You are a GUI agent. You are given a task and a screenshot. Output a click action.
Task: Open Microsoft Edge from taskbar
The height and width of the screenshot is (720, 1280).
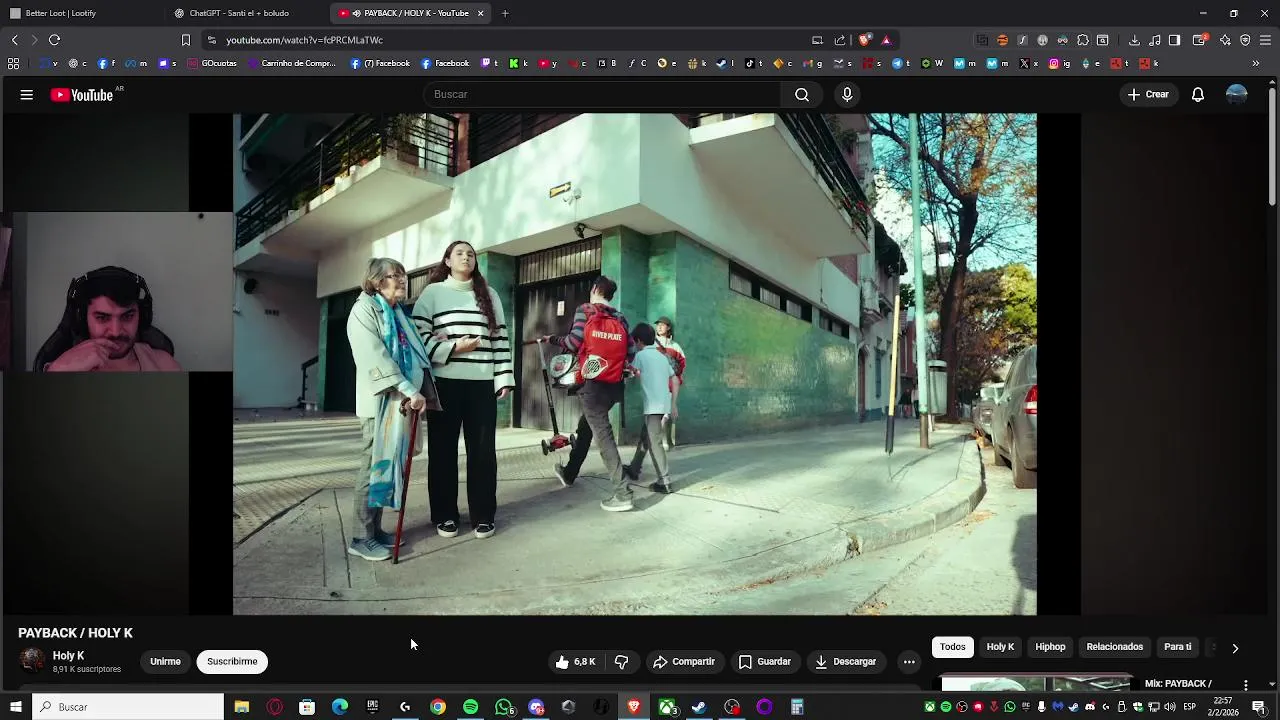click(x=340, y=707)
